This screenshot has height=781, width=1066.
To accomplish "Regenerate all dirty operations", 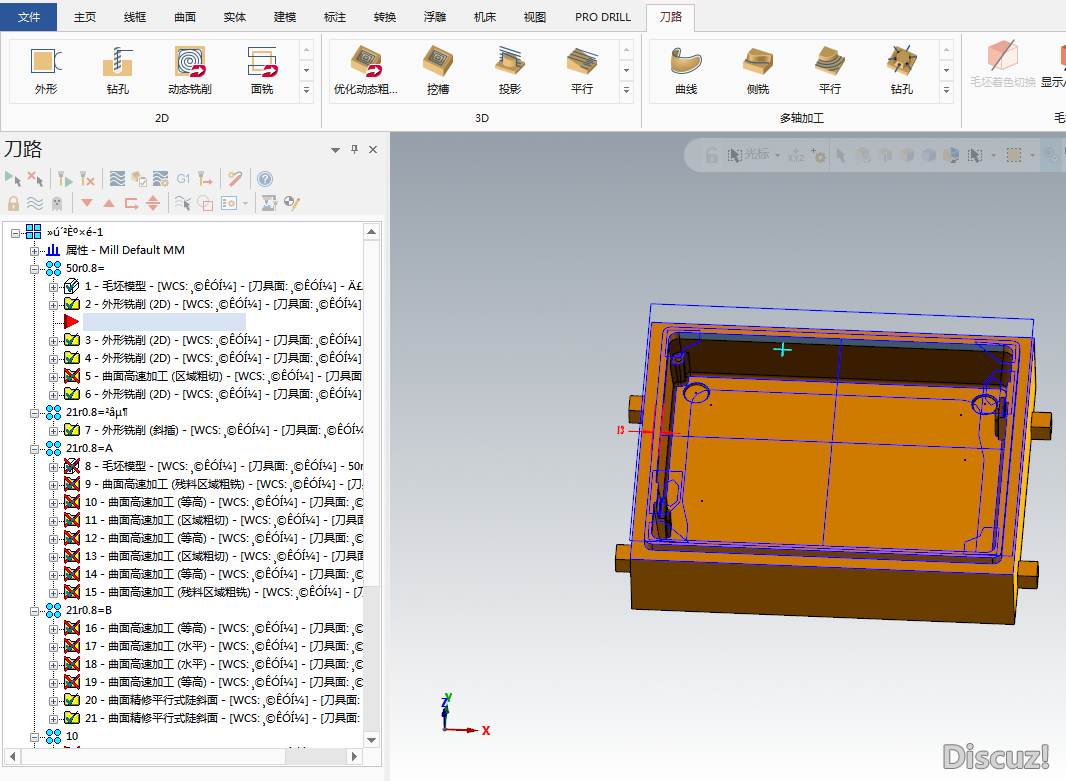I will tap(87, 179).
